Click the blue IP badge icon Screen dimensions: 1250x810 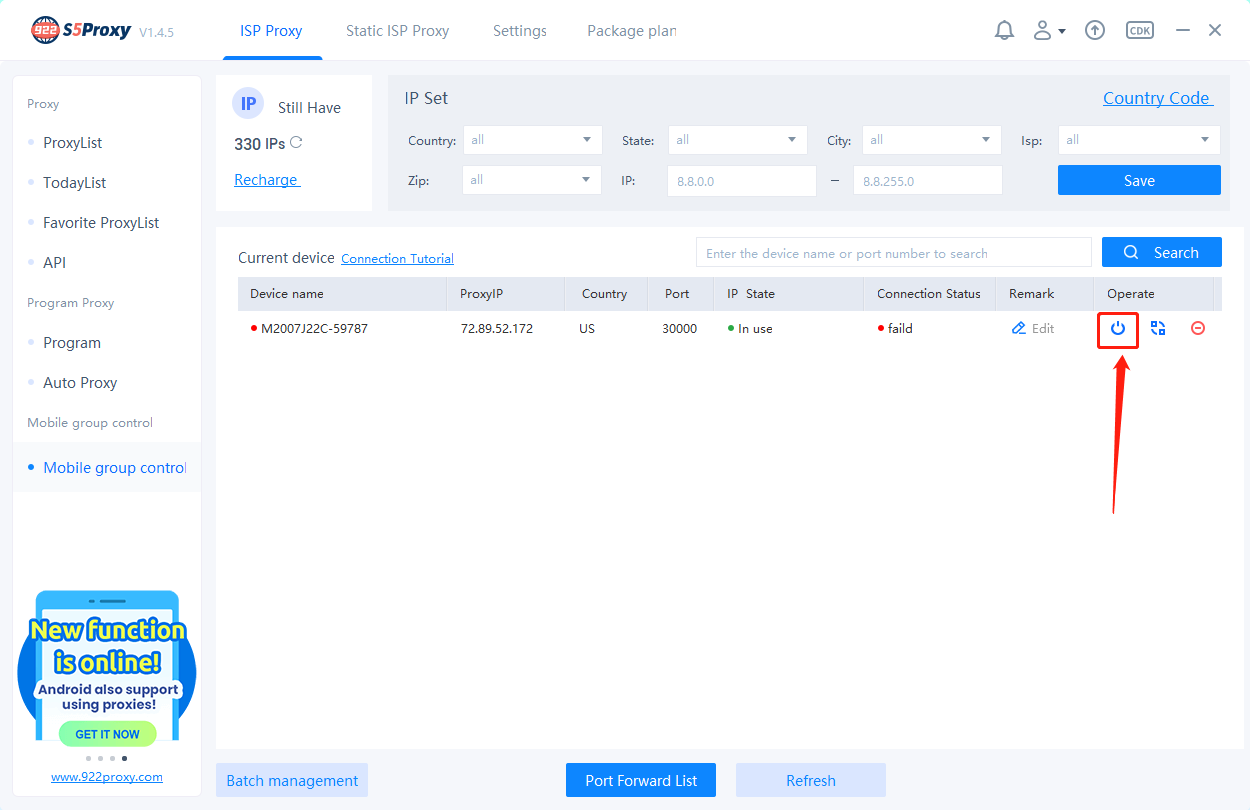248,104
